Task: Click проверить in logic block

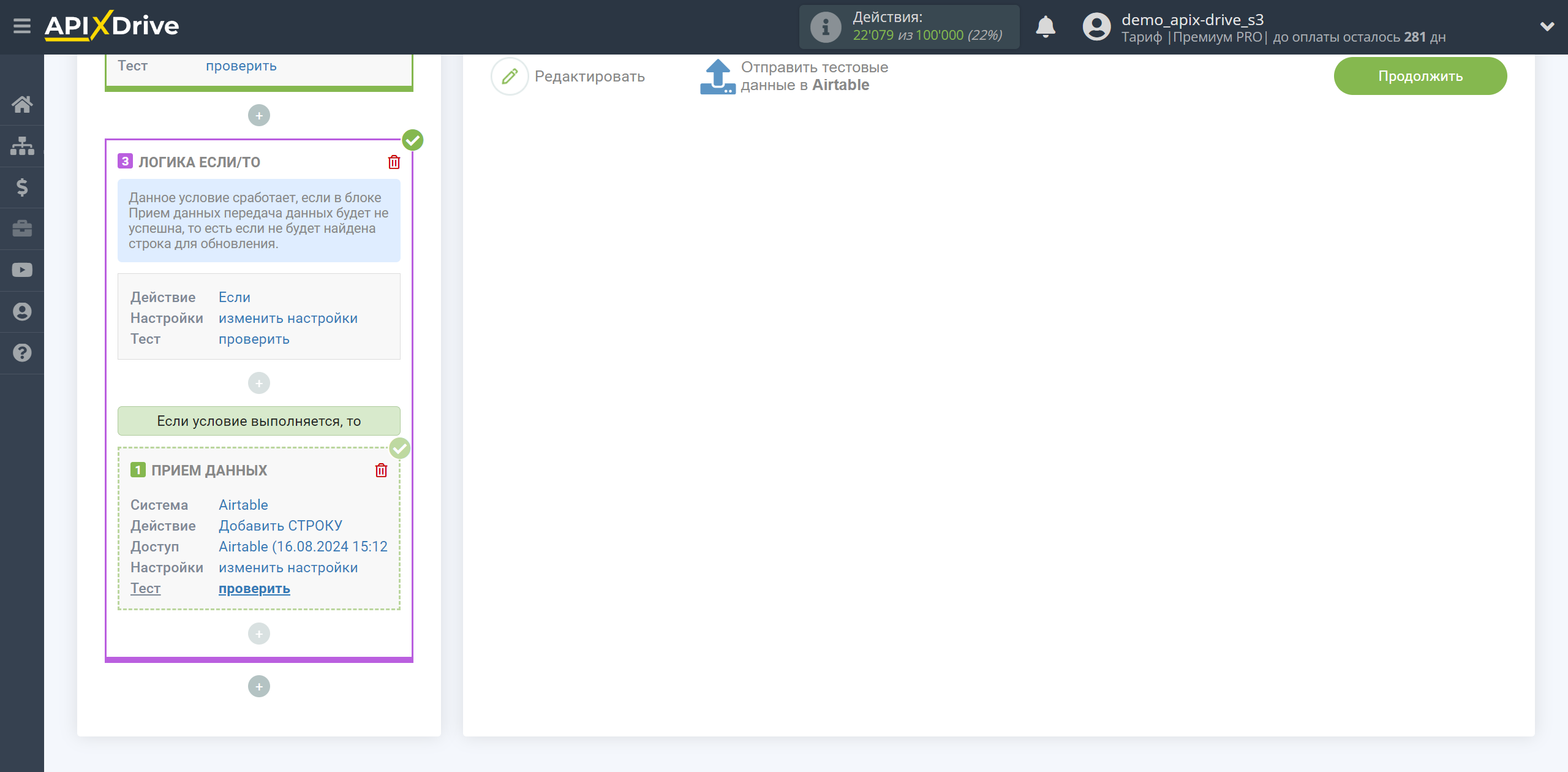Action: pos(254,339)
